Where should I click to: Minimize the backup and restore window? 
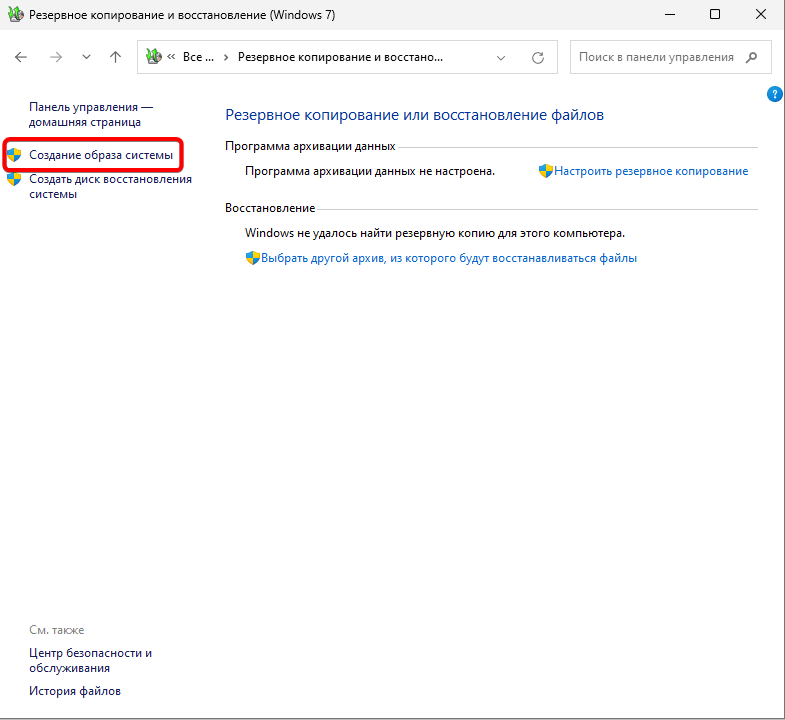coord(670,14)
